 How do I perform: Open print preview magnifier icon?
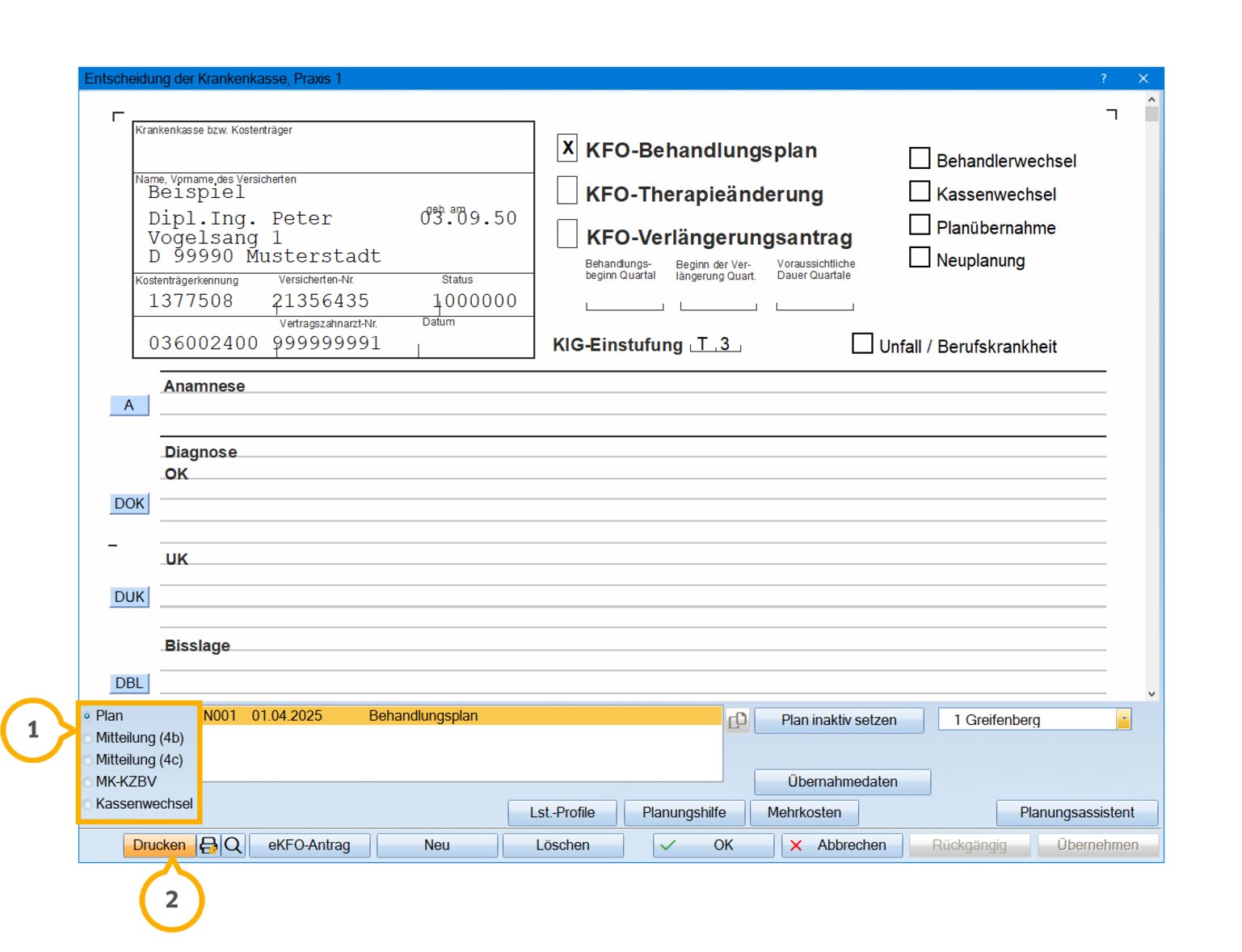tap(233, 845)
